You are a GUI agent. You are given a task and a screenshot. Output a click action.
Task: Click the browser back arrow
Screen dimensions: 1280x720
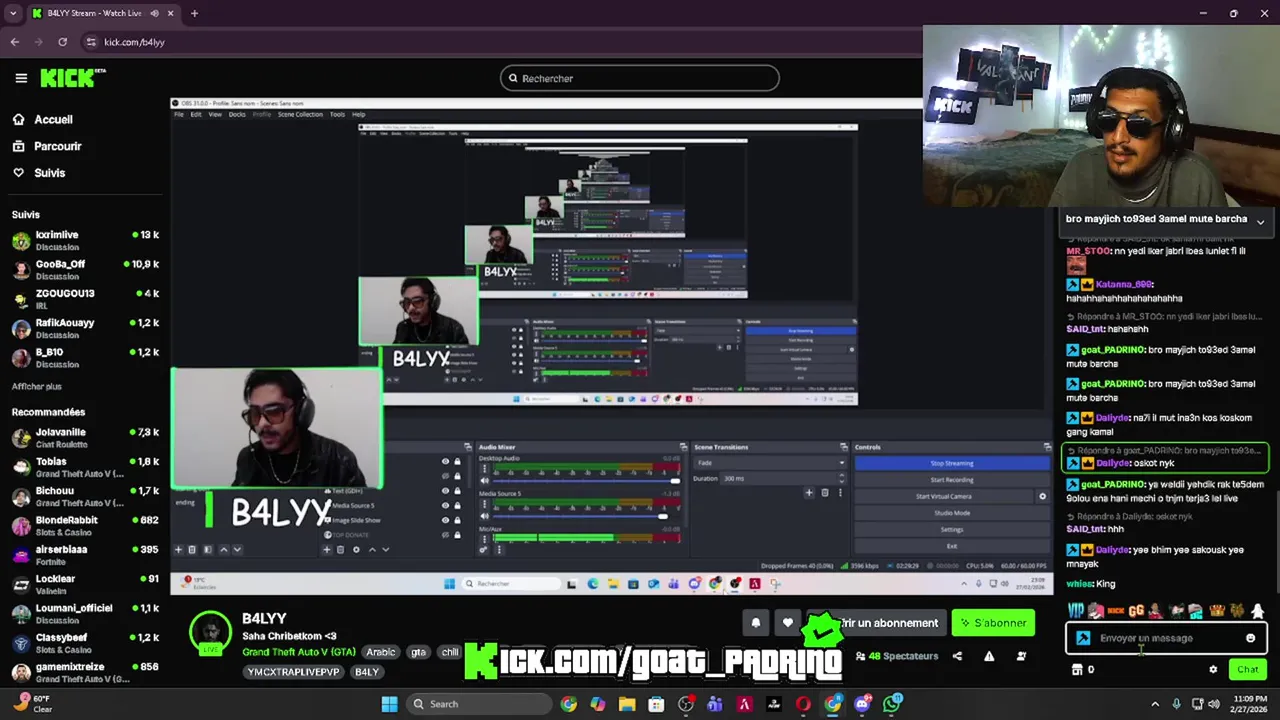pos(15,42)
